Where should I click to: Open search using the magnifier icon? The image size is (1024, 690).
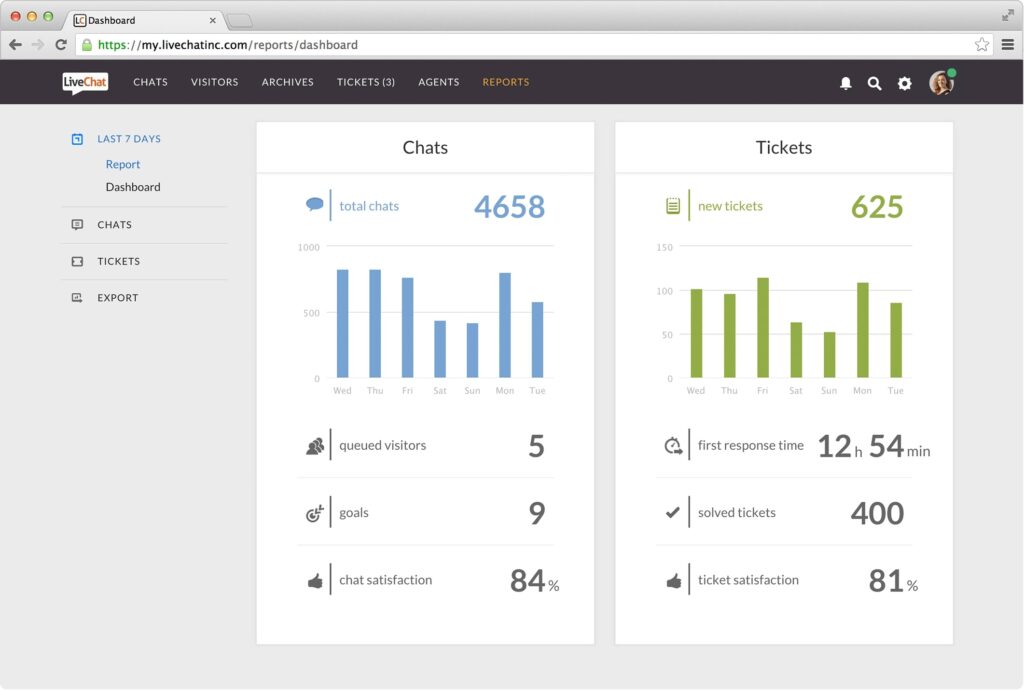click(x=875, y=83)
